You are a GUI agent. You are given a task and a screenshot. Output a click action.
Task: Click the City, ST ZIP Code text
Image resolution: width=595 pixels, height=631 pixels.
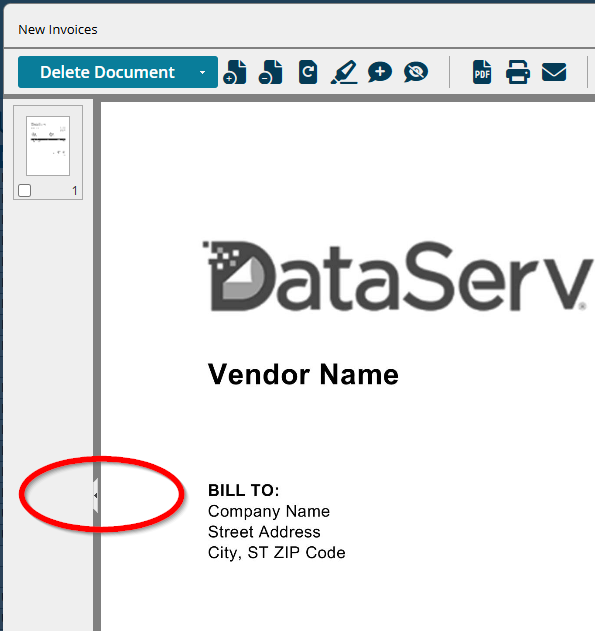276,553
